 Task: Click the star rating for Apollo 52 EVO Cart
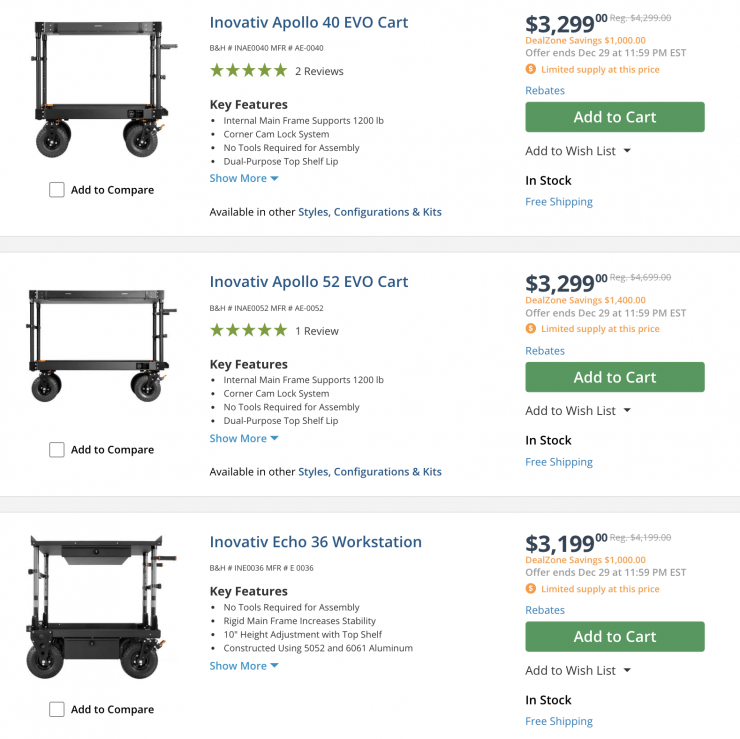(248, 331)
